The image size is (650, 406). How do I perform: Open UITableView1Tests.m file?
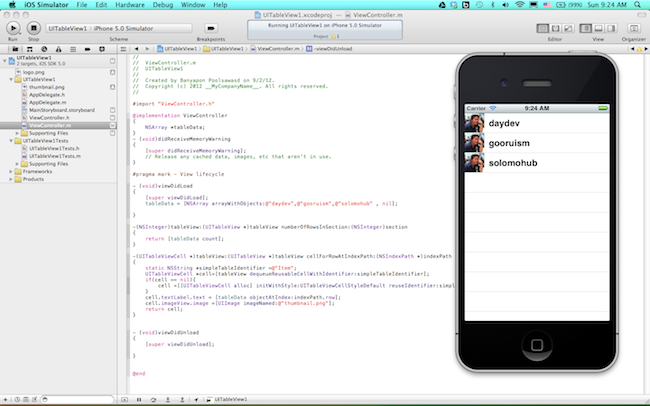pos(54,156)
